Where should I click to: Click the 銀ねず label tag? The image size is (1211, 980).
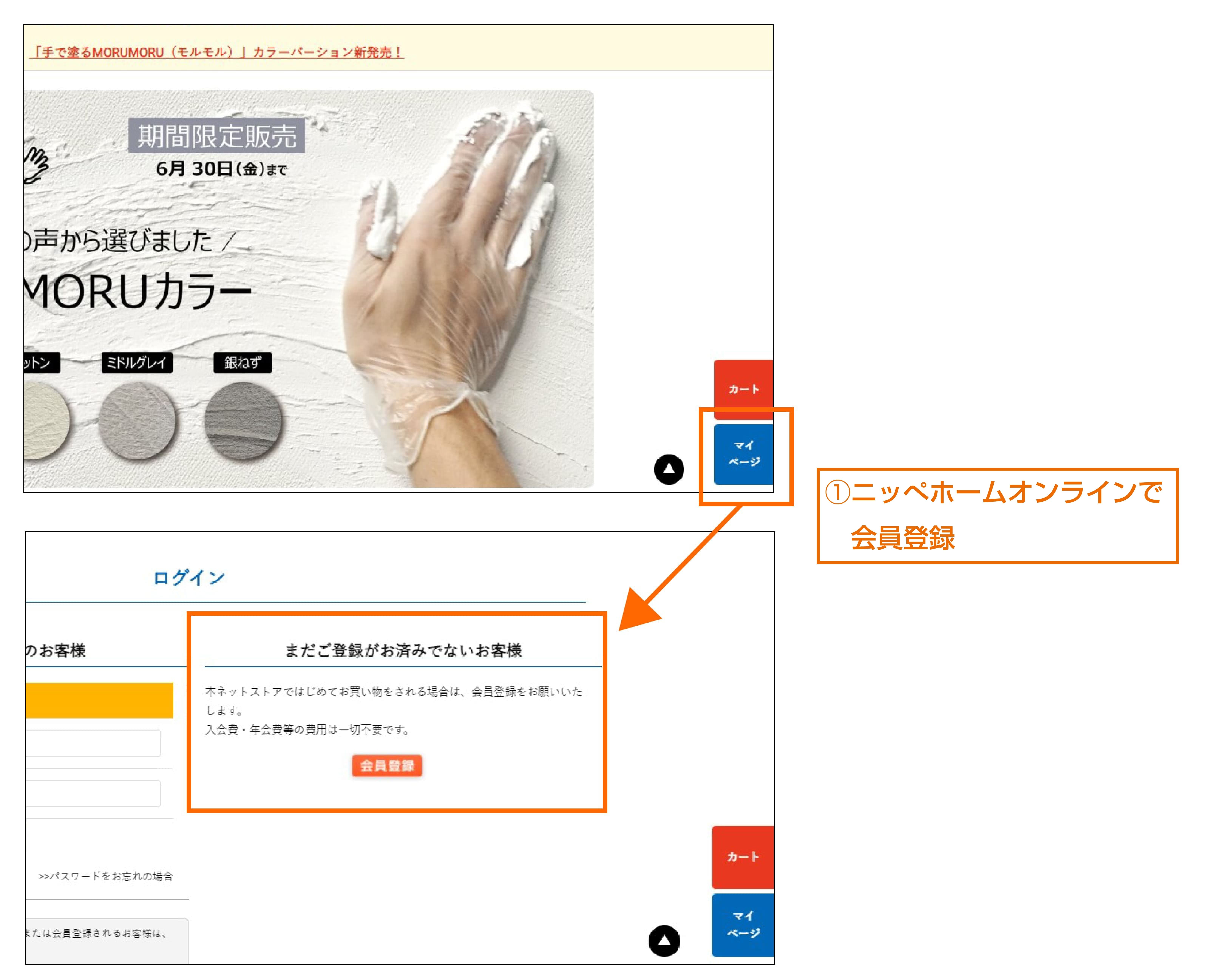pyautogui.click(x=243, y=362)
